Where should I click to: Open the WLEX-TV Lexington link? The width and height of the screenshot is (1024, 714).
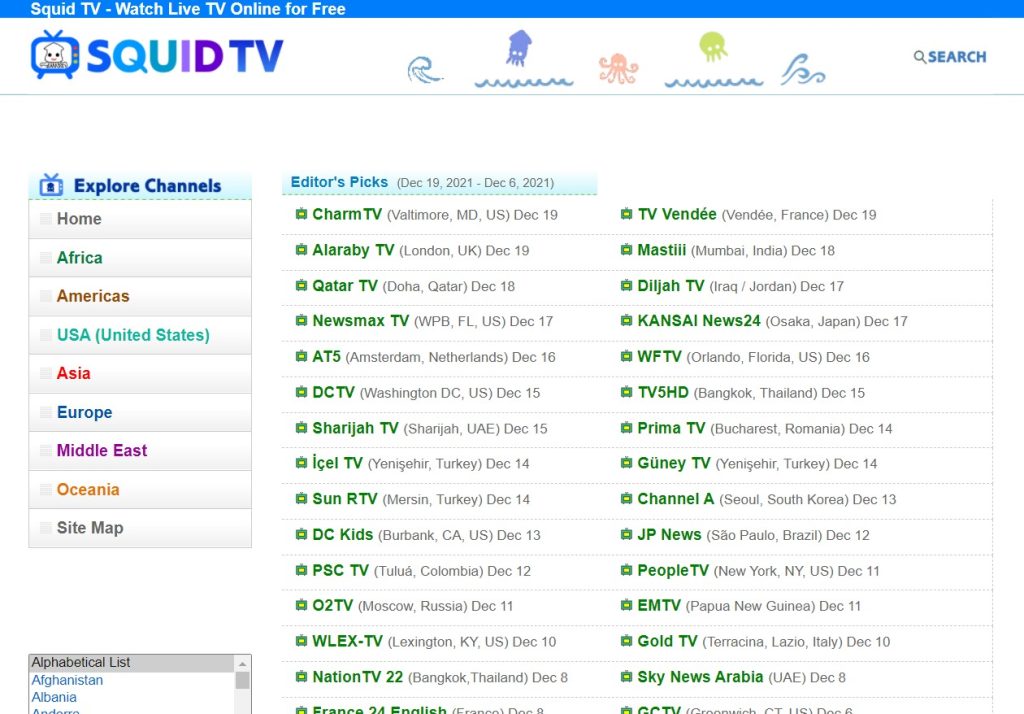(347, 641)
